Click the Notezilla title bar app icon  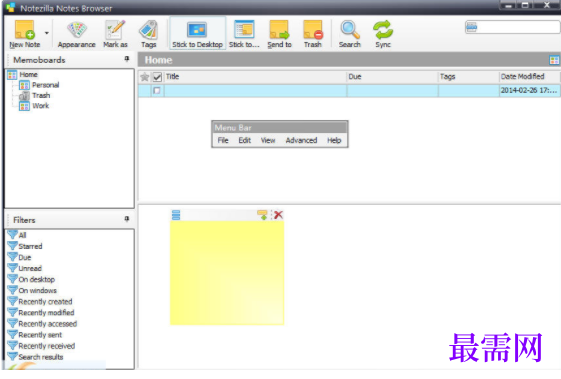(11, 7)
